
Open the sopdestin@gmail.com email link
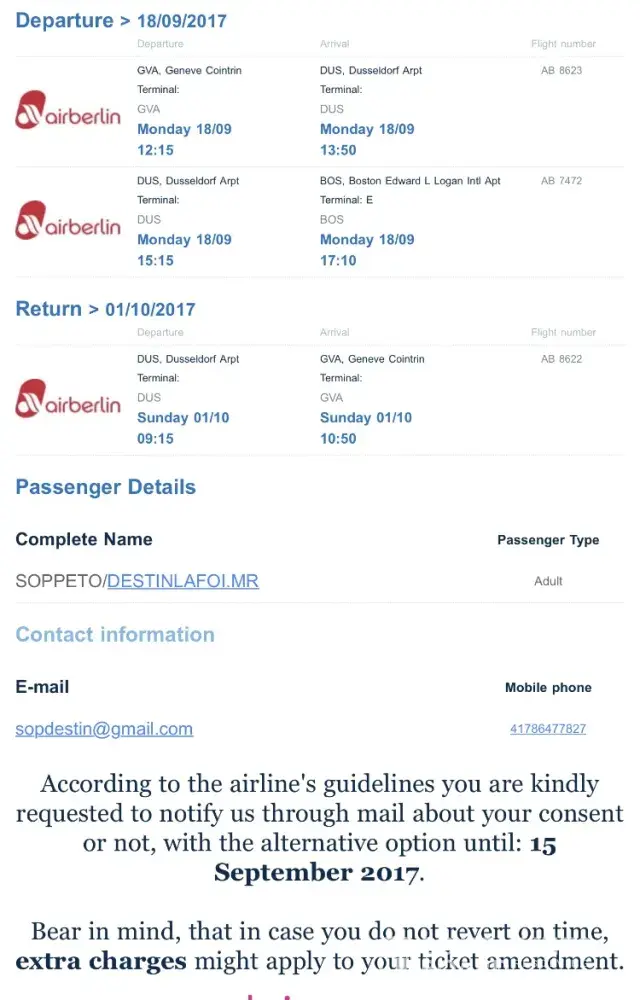(x=104, y=729)
